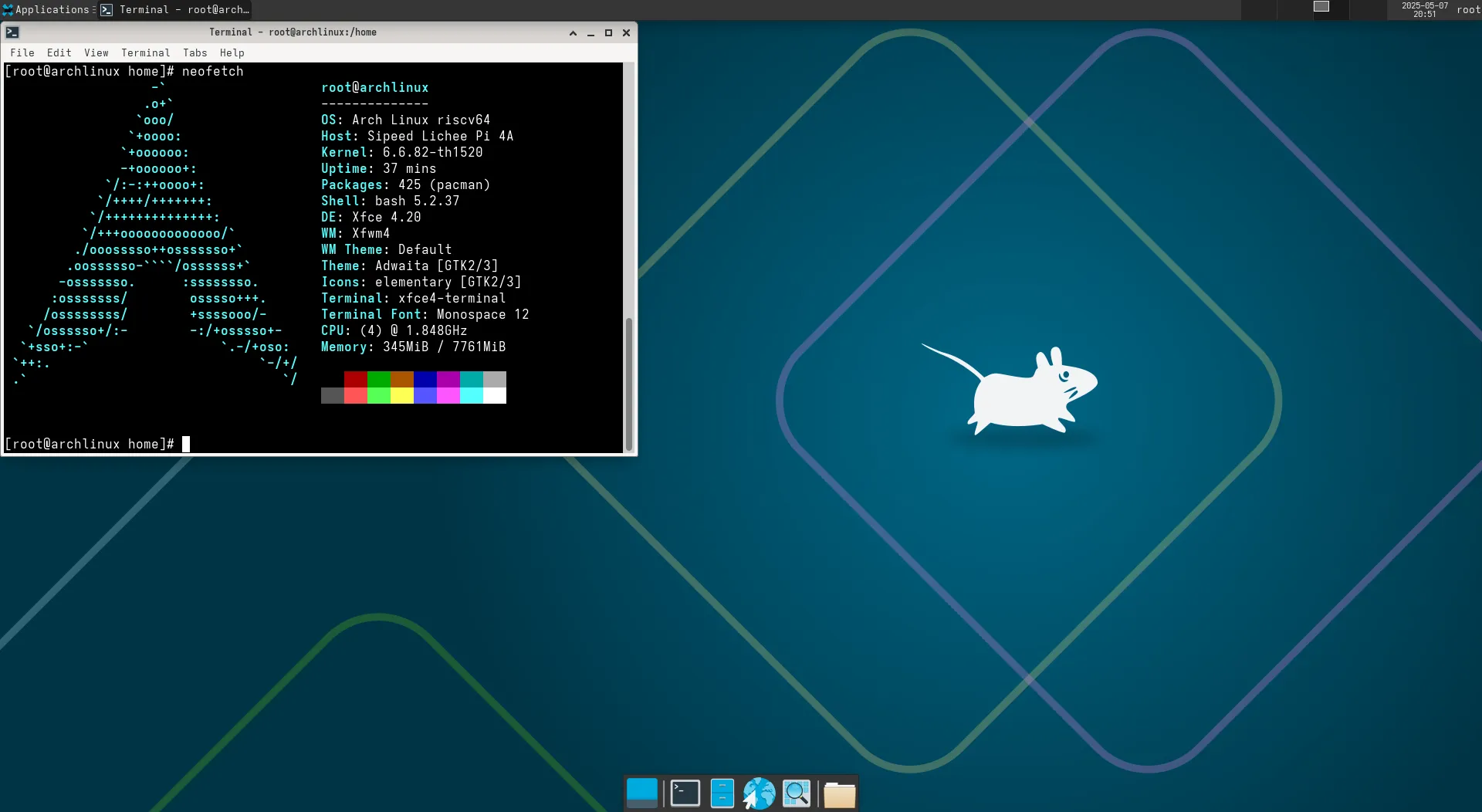This screenshot has width=1482, height=812.
Task: Click the DE: Xfce 4.20 line
Action: (x=370, y=217)
